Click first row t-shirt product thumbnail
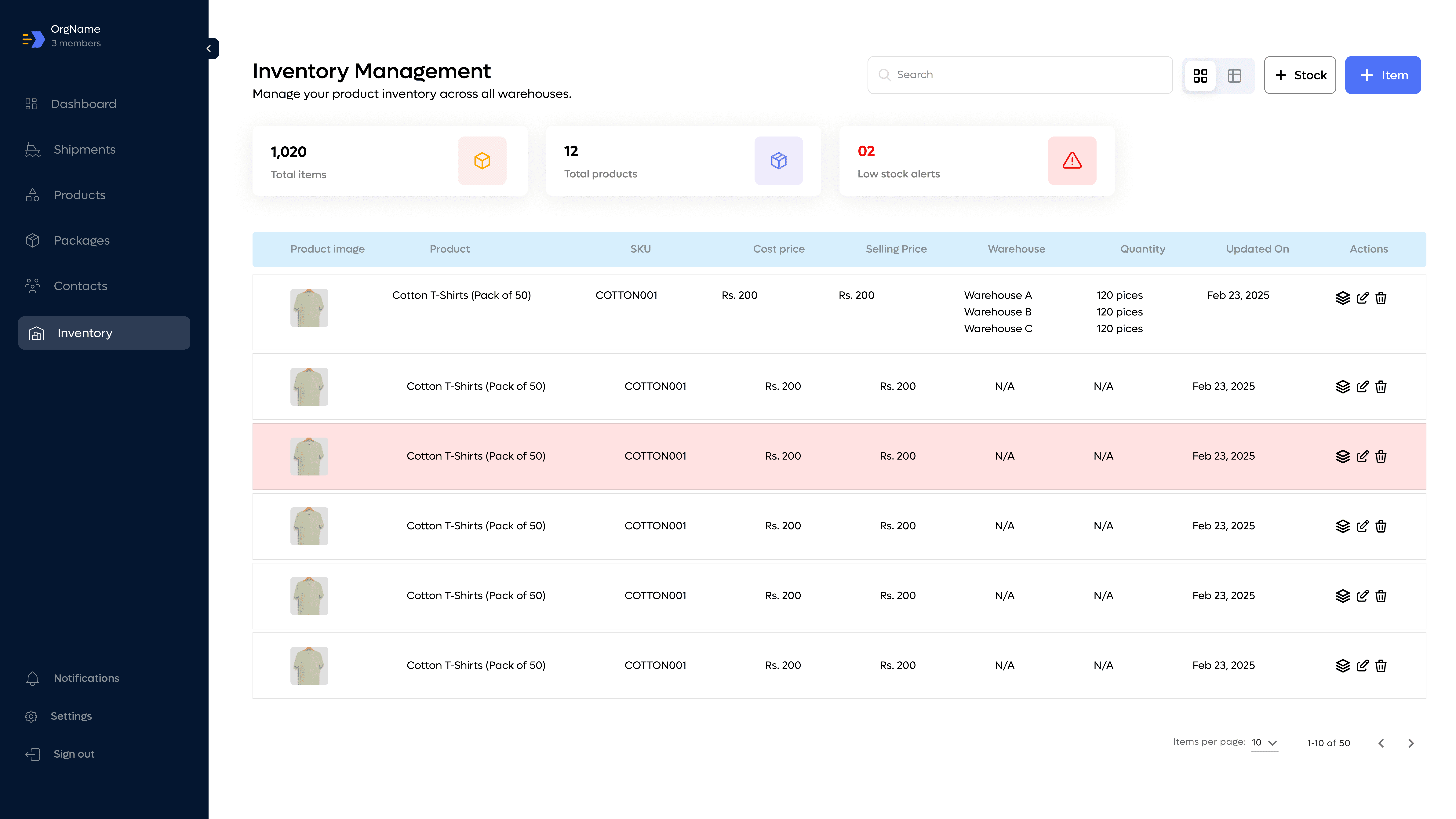1456x819 pixels. coord(309,308)
